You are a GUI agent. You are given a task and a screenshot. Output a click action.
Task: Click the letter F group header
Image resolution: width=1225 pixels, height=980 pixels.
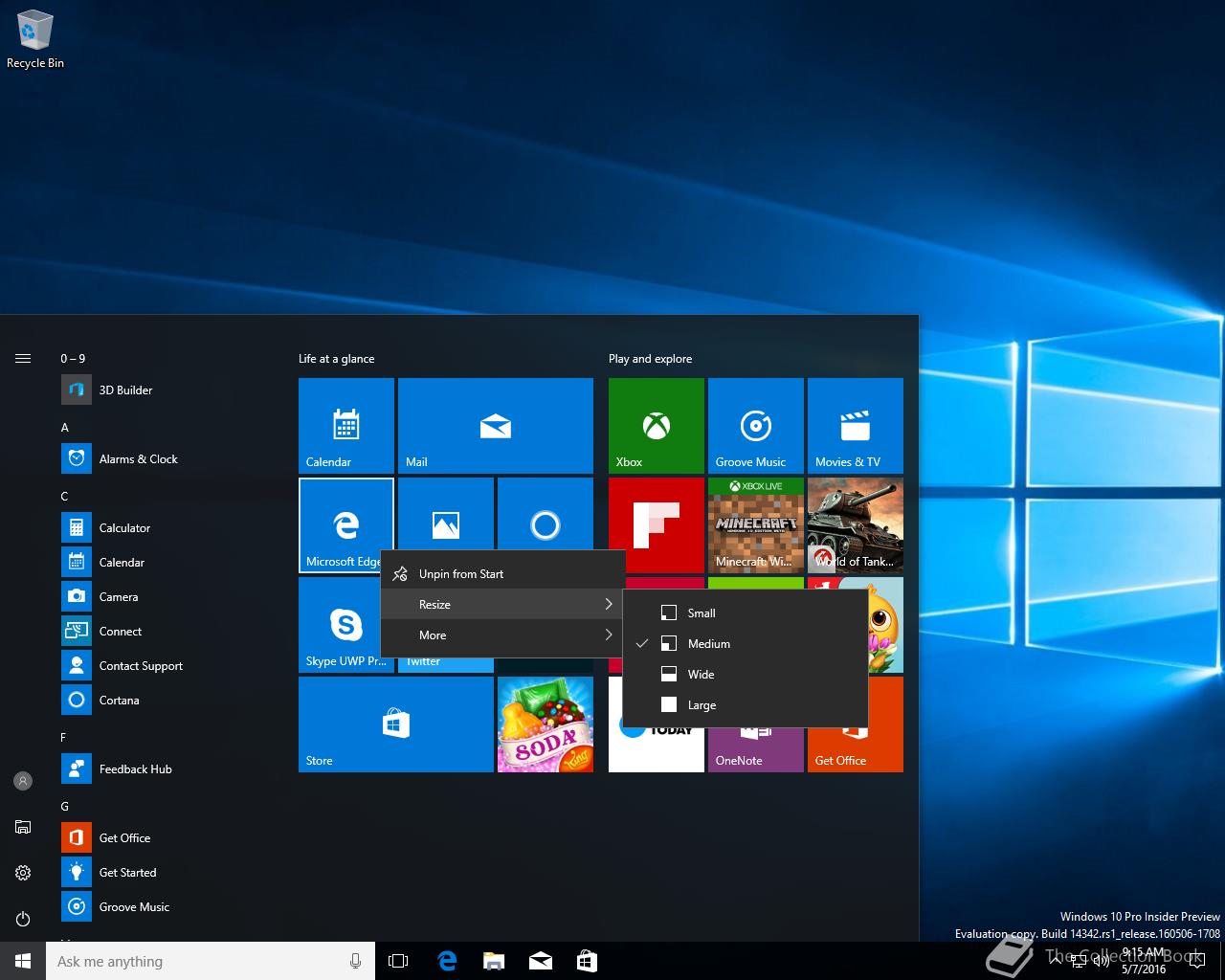[x=64, y=738]
